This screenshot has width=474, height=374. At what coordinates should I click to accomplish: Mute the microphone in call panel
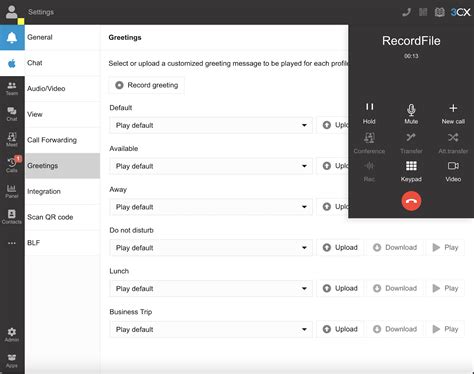(x=411, y=114)
